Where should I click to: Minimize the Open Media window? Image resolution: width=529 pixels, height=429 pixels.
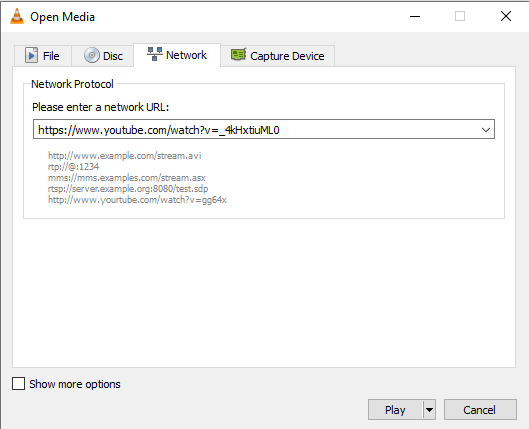(415, 16)
